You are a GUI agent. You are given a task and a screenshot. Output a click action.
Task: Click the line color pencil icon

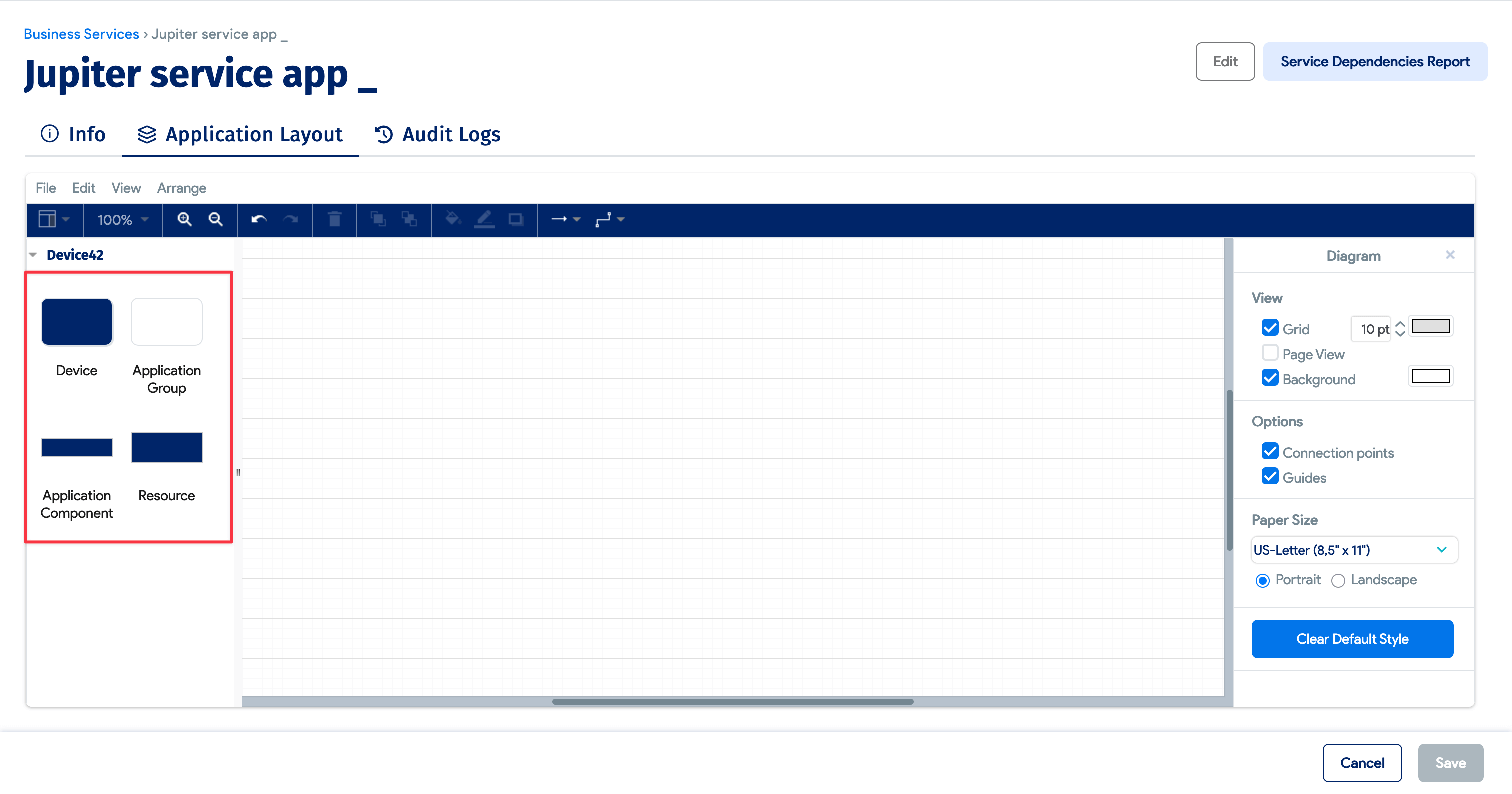click(484, 219)
